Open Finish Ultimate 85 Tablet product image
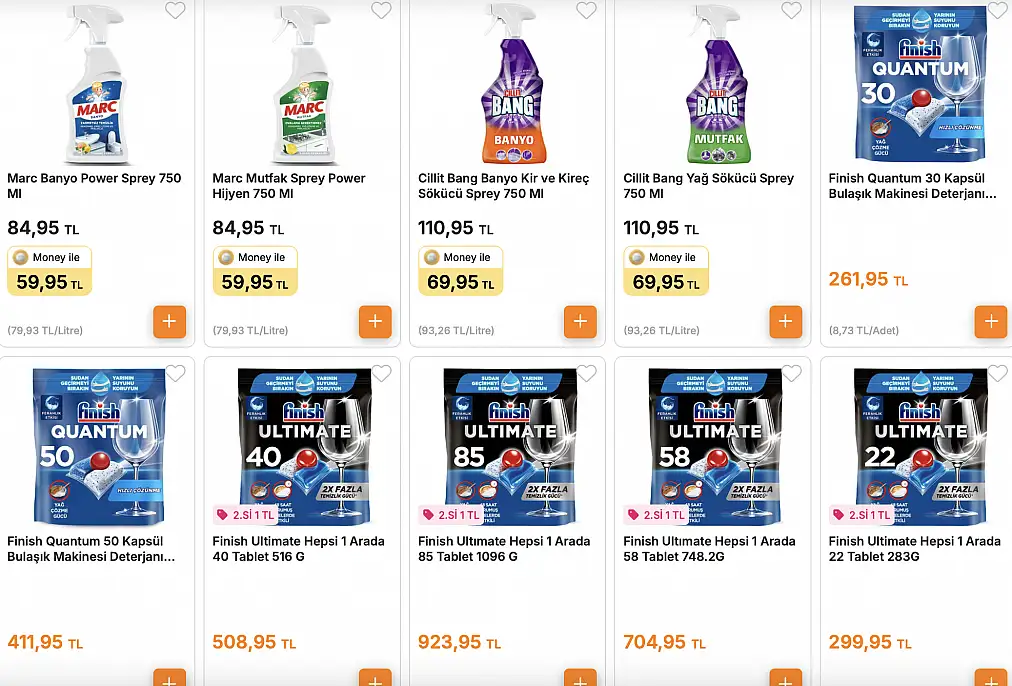The height and width of the screenshot is (686, 1012). pos(510,447)
